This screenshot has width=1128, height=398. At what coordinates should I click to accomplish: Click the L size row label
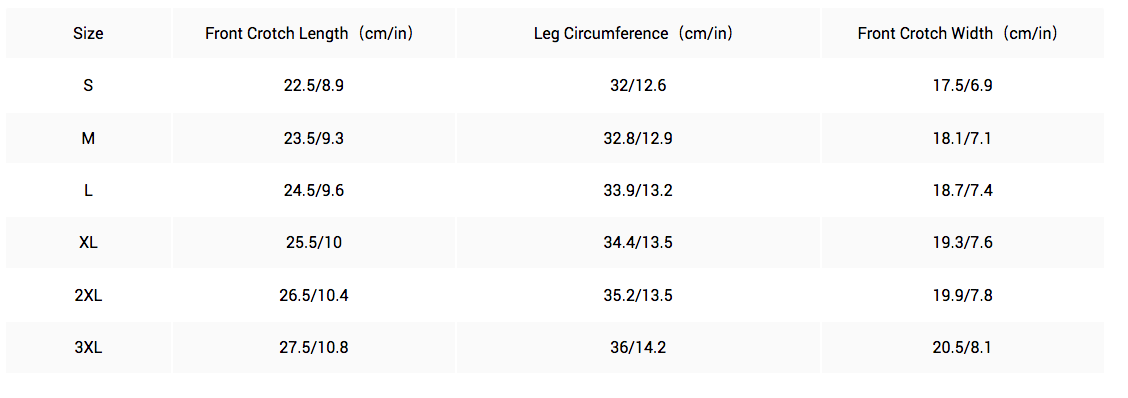tap(88, 191)
